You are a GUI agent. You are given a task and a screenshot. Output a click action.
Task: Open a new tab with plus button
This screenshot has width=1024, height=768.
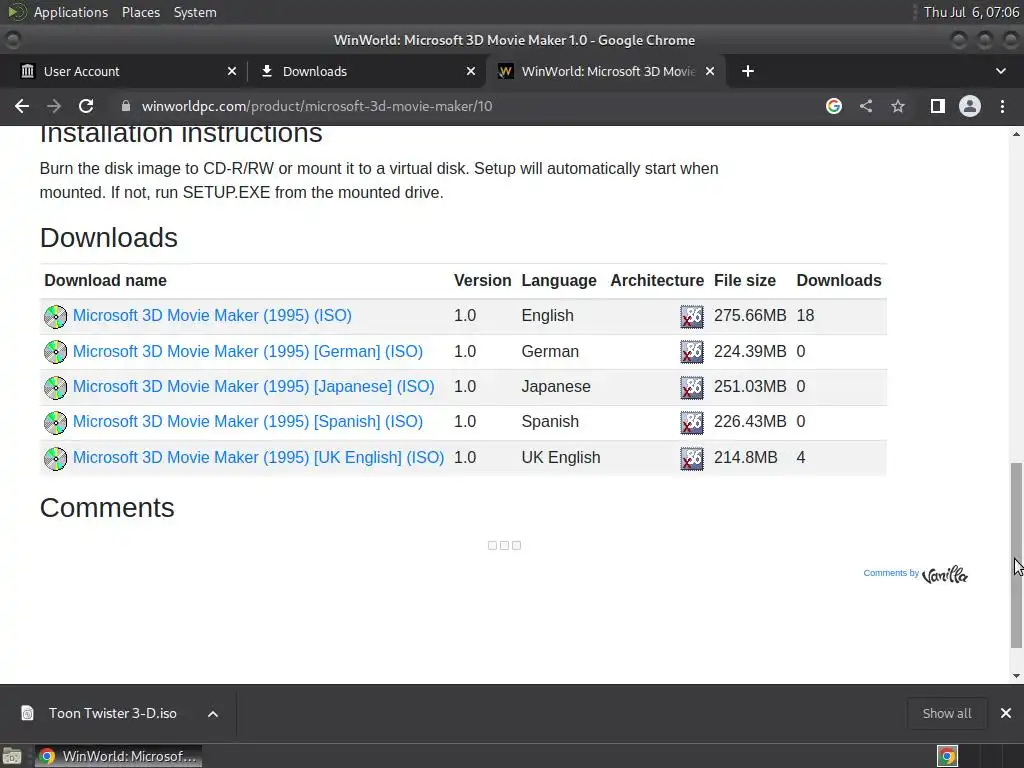click(x=748, y=71)
